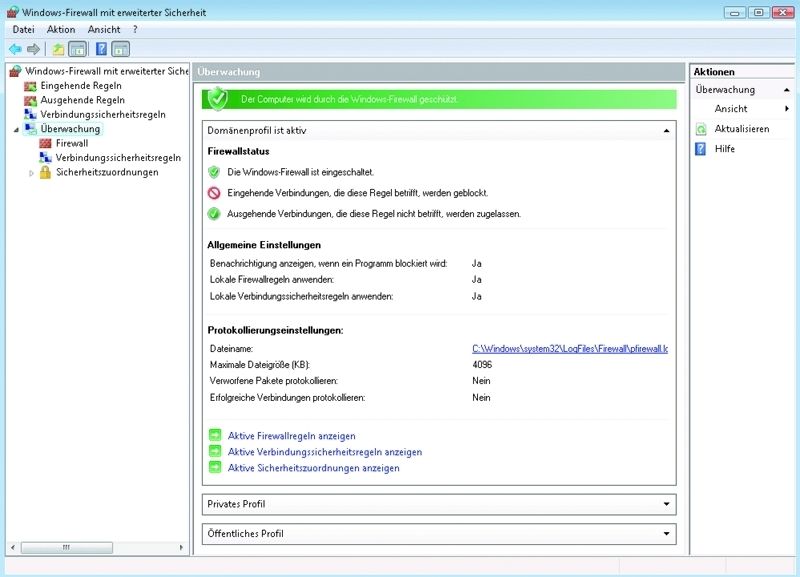Click the tree pane scroll right arrow

point(181,547)
